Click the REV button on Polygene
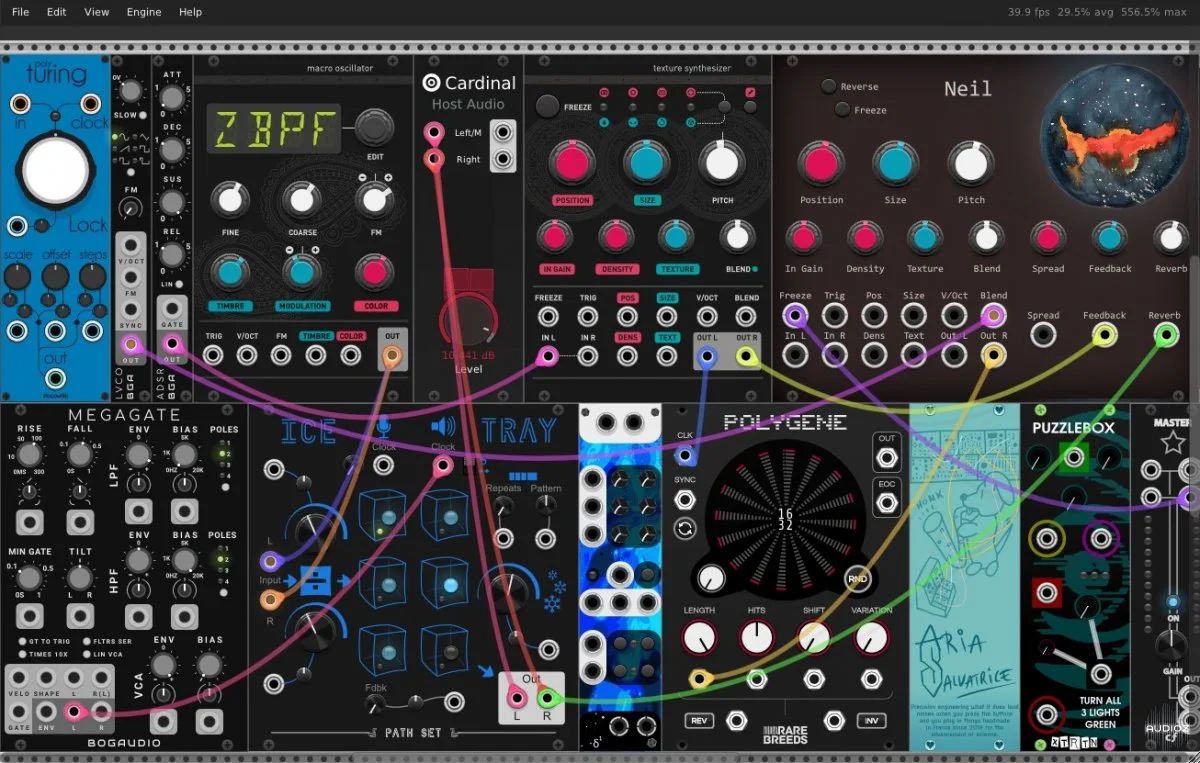 (699, 720)
